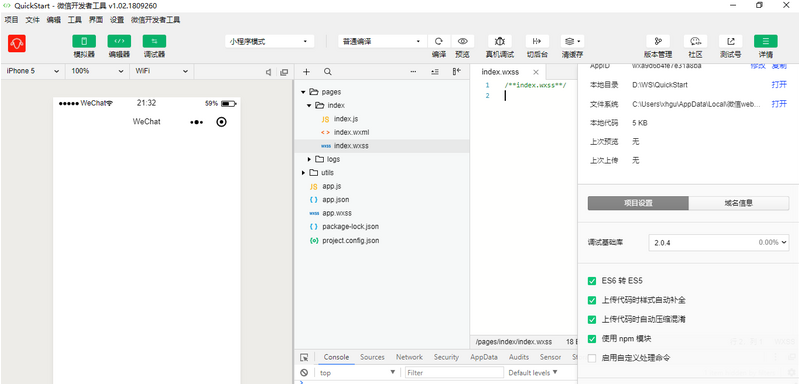
Task: Clear the console with the ban icon
Action: coord(304,373)
